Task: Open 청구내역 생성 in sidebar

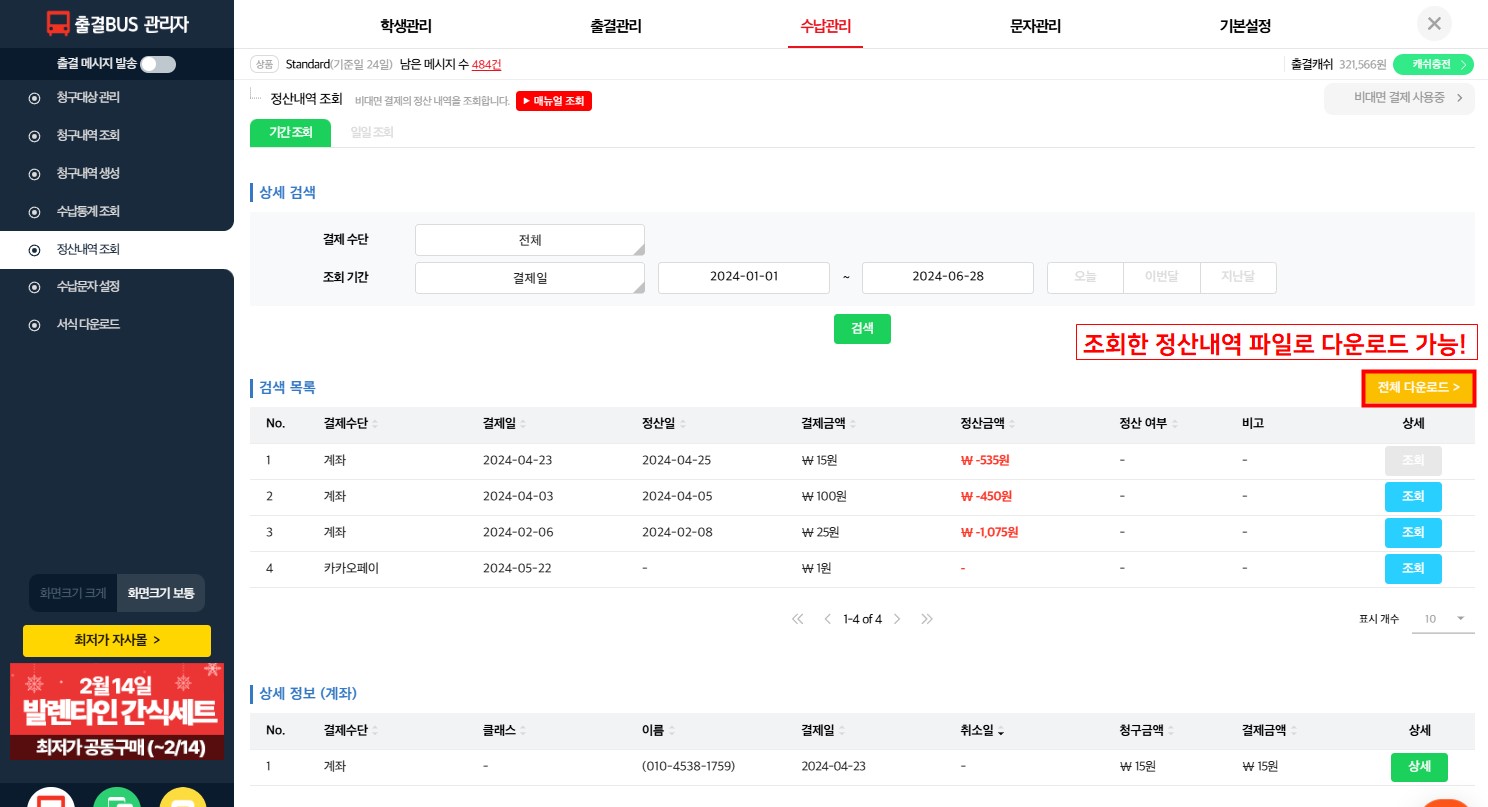Action: coord(88,173)
